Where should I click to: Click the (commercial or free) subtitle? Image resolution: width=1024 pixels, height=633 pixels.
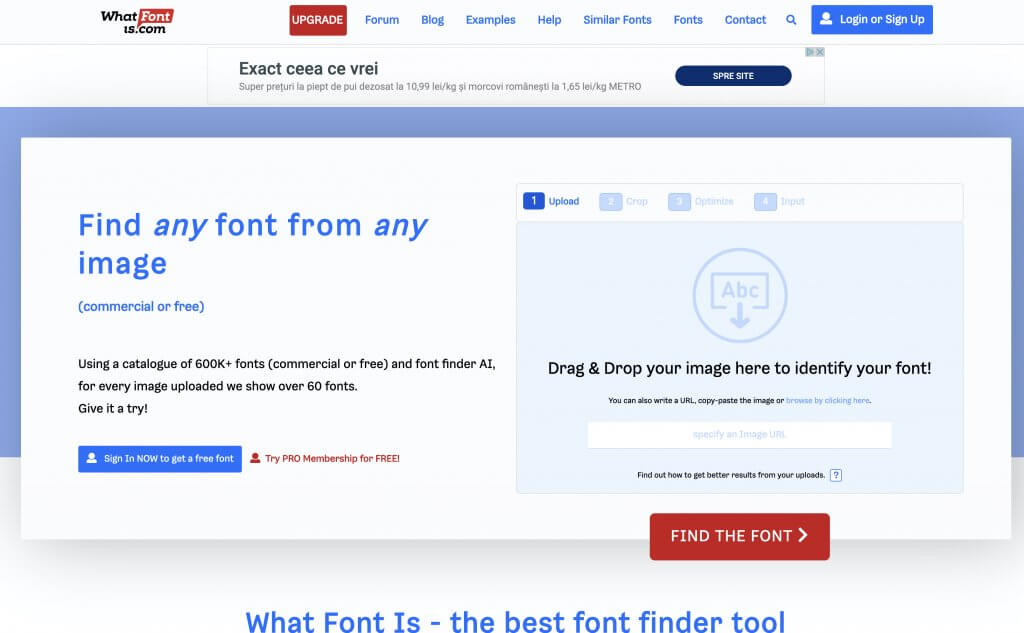tap(141, 306)
